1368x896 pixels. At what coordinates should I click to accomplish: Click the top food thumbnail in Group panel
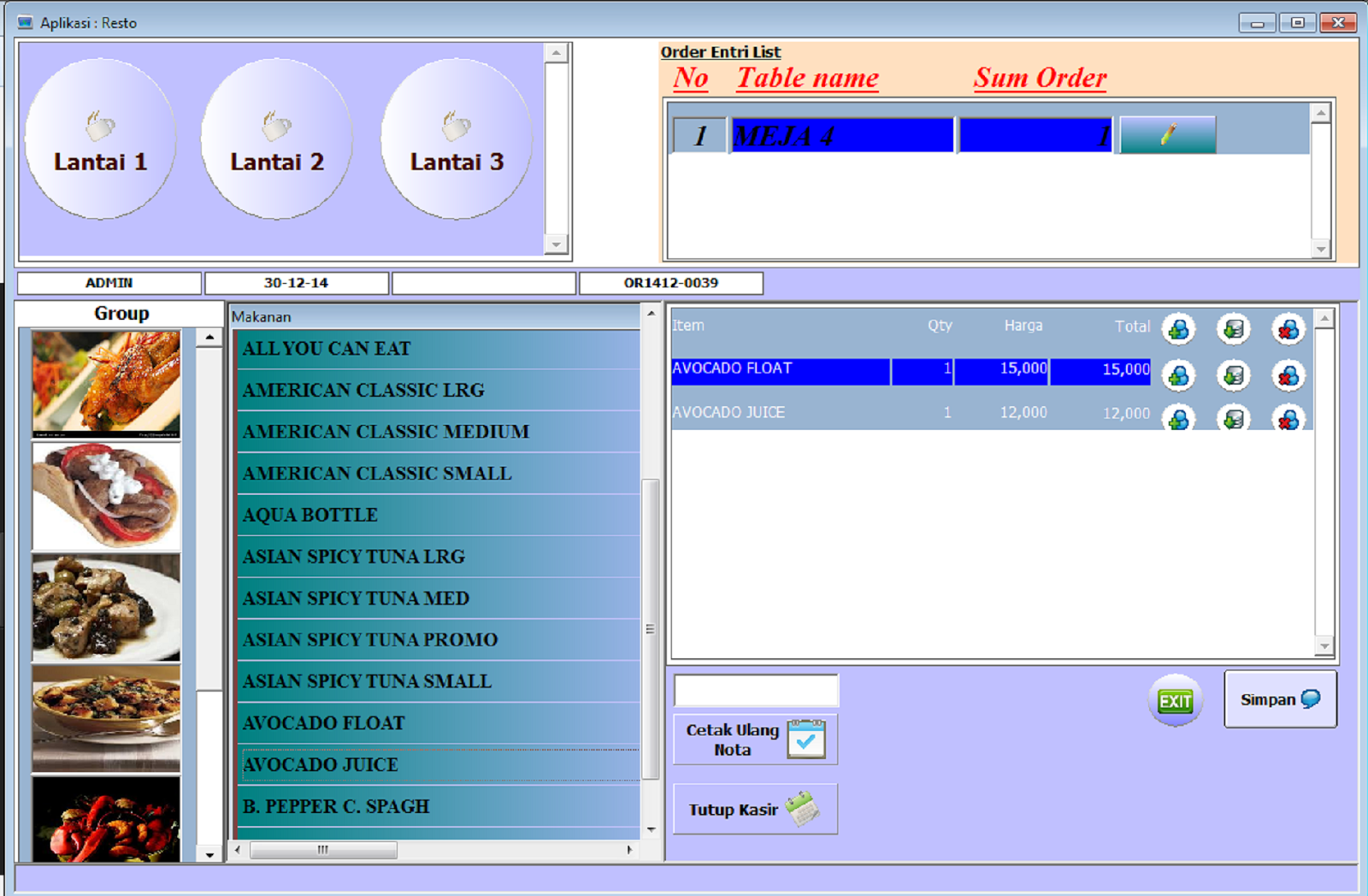coord(104,383)
